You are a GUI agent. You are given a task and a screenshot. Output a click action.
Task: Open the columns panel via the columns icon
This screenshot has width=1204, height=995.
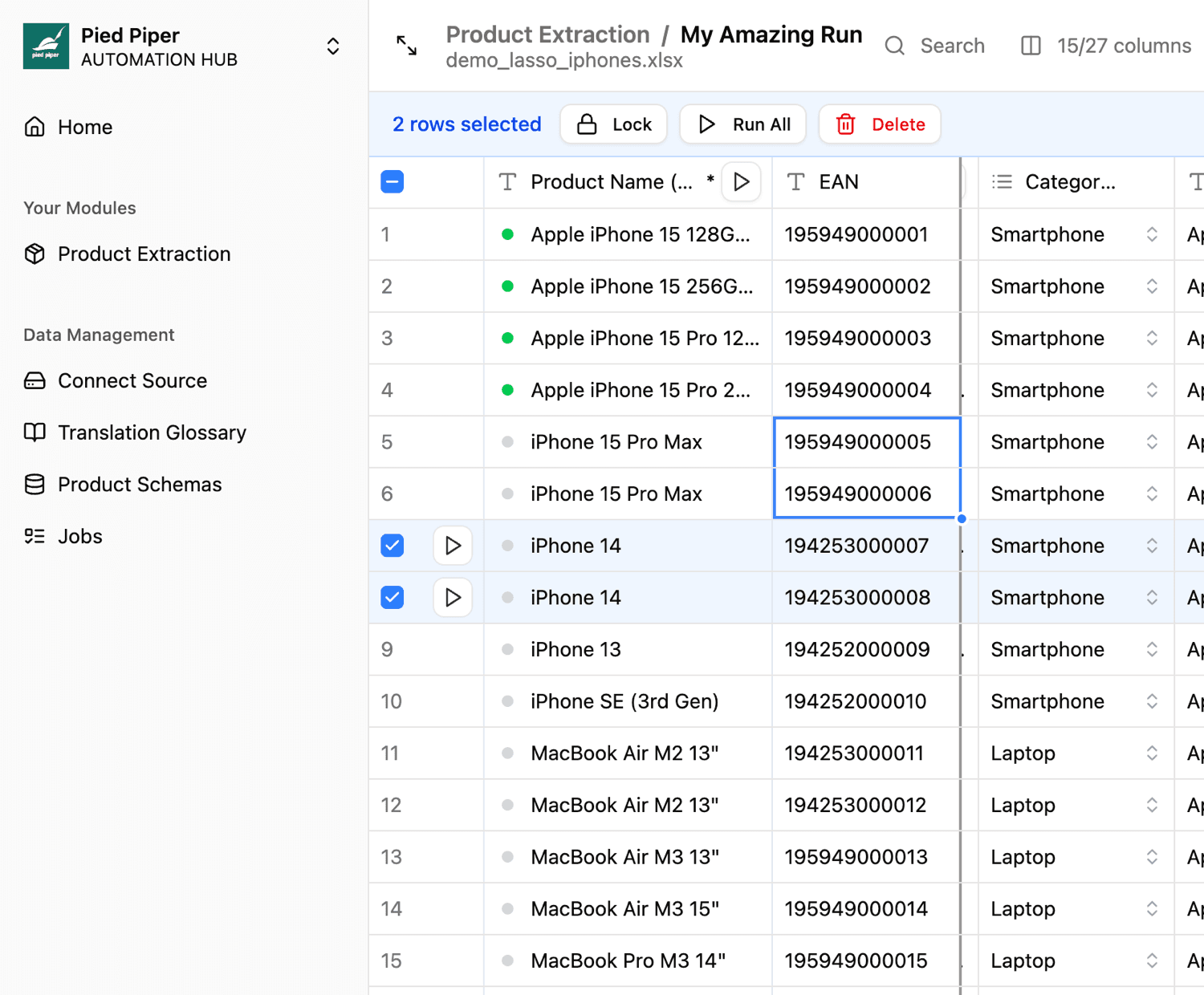(x=1030, y=46)
